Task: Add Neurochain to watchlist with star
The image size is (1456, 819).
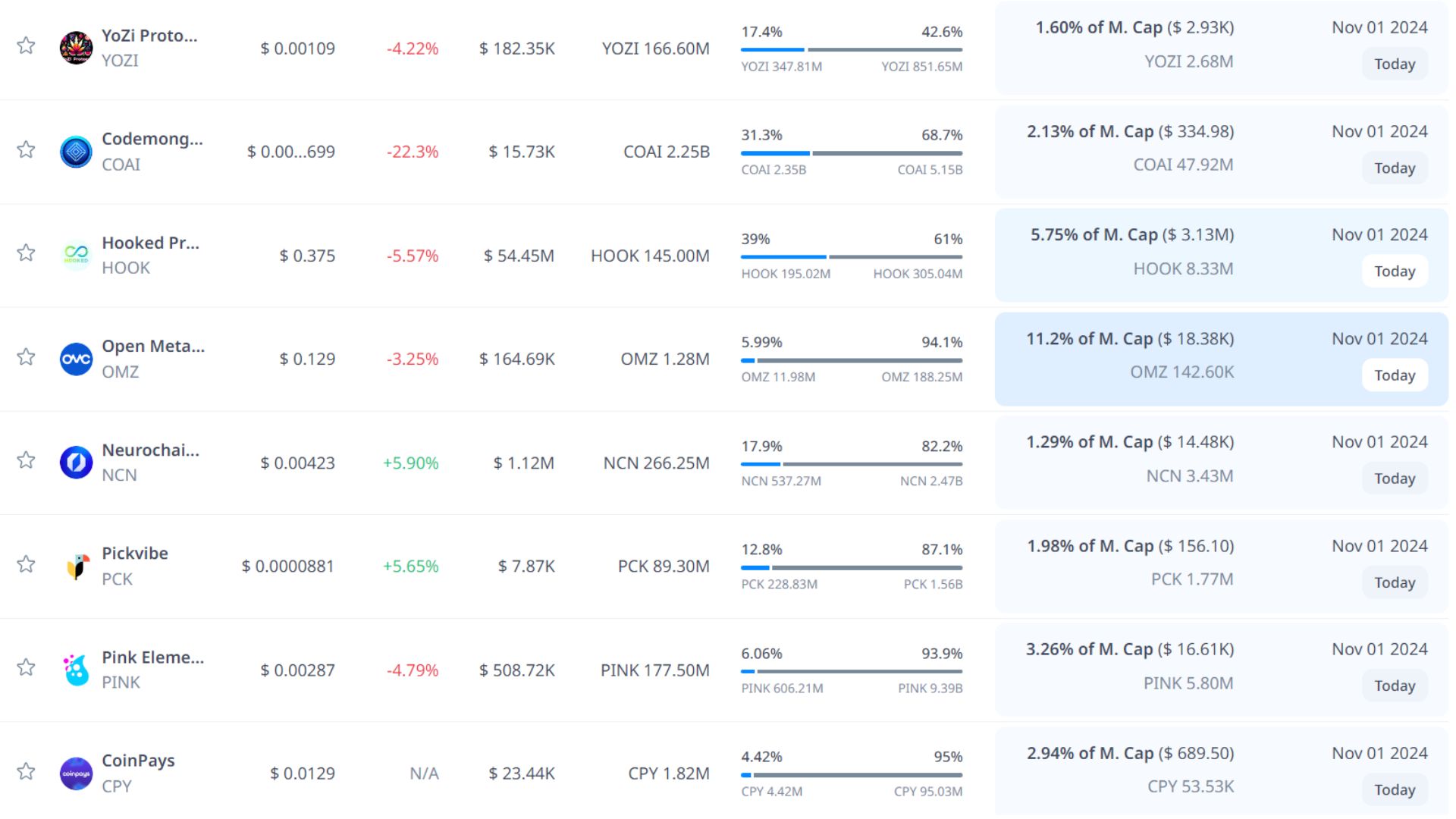Action: (26, 460)
